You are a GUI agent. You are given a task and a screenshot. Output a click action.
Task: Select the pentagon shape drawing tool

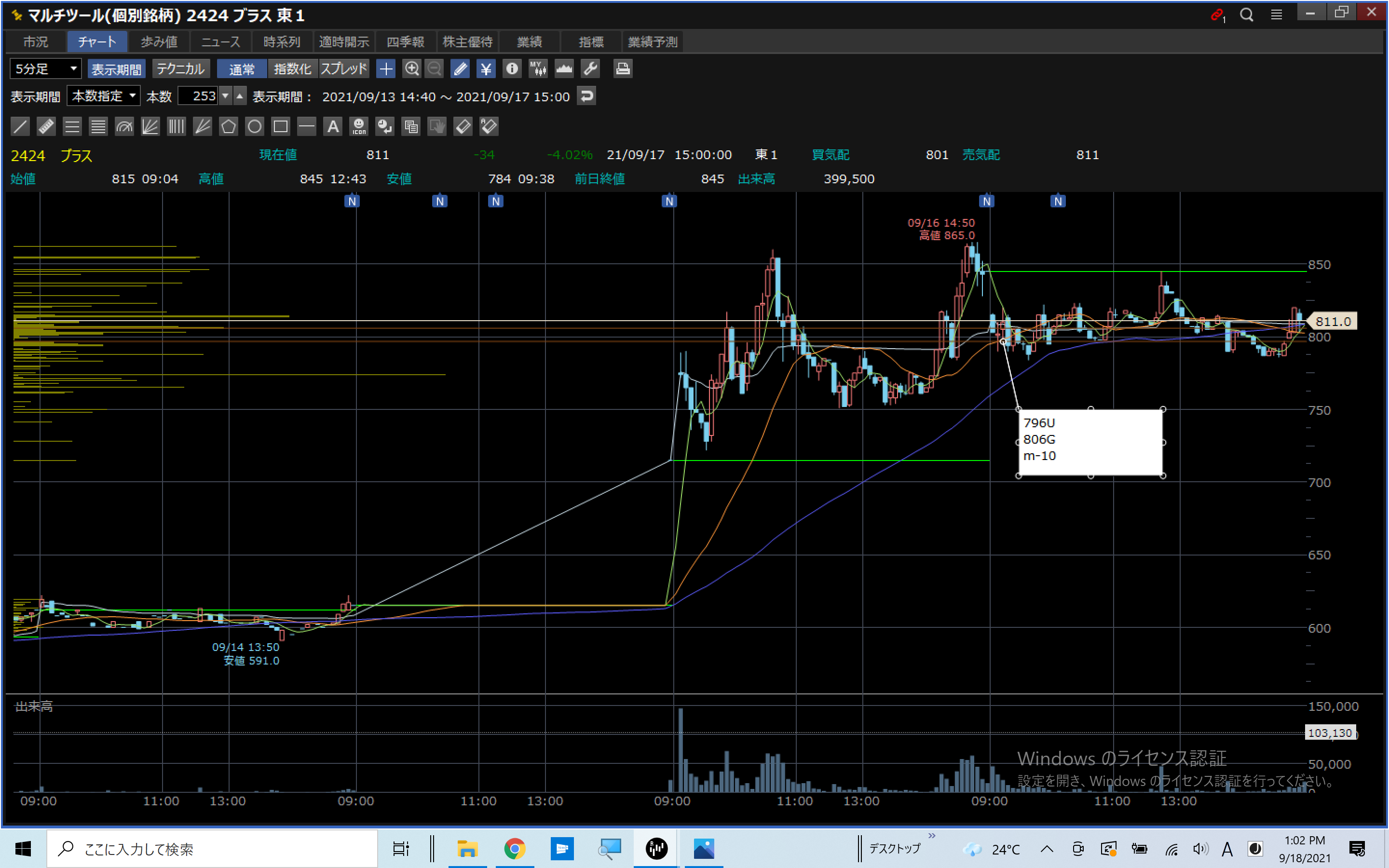pyautogui.click(x=229, y=126)
